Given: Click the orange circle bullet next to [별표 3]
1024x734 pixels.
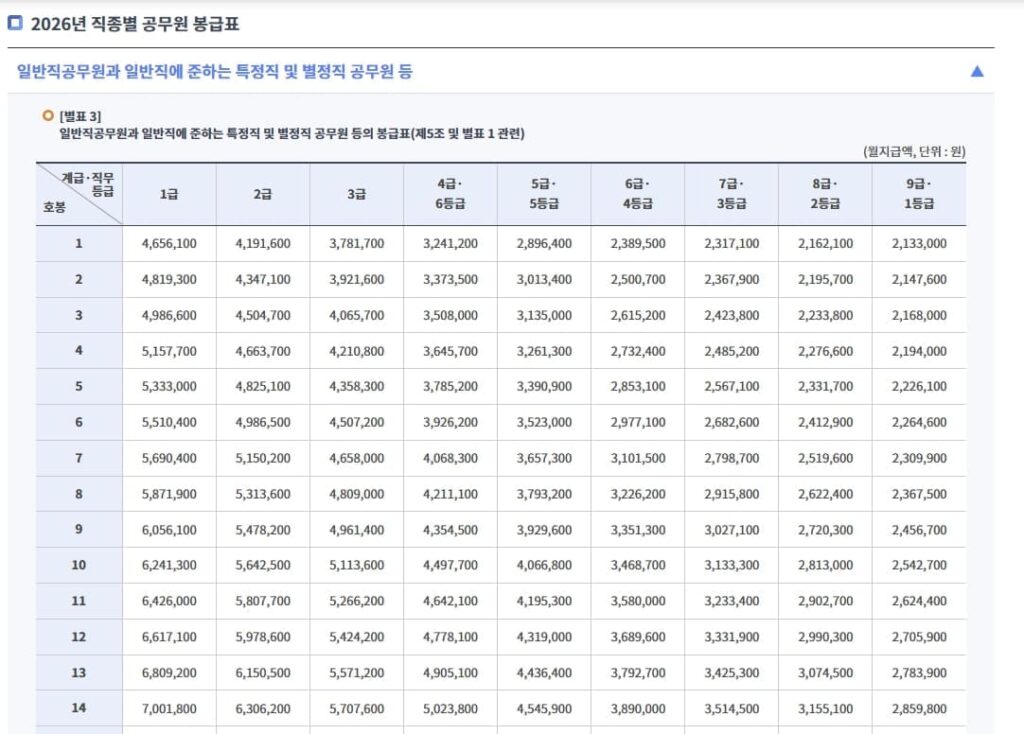Looking at the screenshot, I should (48, 116).
